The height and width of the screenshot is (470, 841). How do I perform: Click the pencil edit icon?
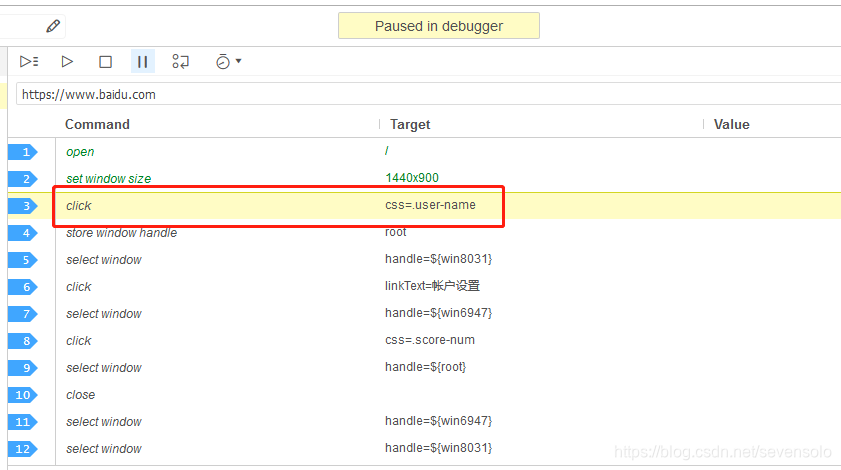(x=53, y=26)
